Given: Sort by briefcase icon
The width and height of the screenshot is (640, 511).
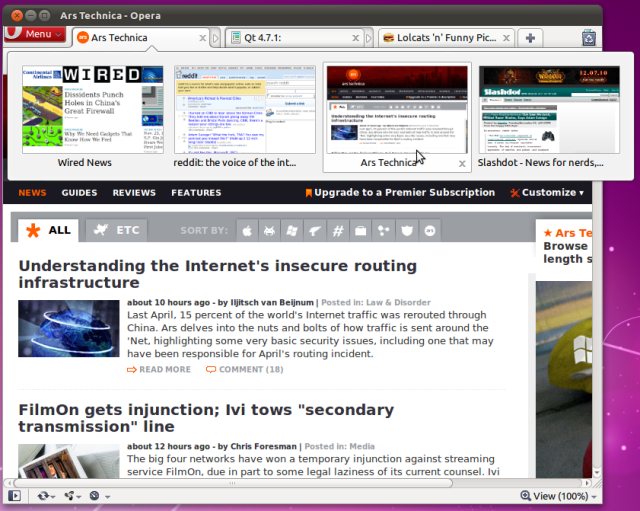Looking at the screenshot, I should click(360, 231).
